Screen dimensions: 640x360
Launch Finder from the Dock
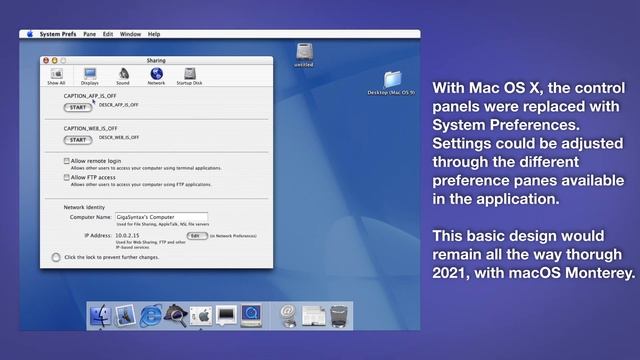pos(100,316)
